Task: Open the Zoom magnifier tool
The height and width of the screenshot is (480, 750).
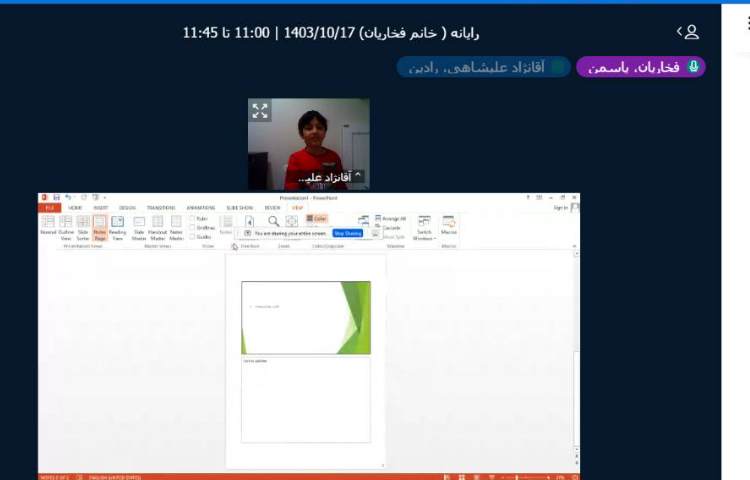Action: click(x=274, y=221)
